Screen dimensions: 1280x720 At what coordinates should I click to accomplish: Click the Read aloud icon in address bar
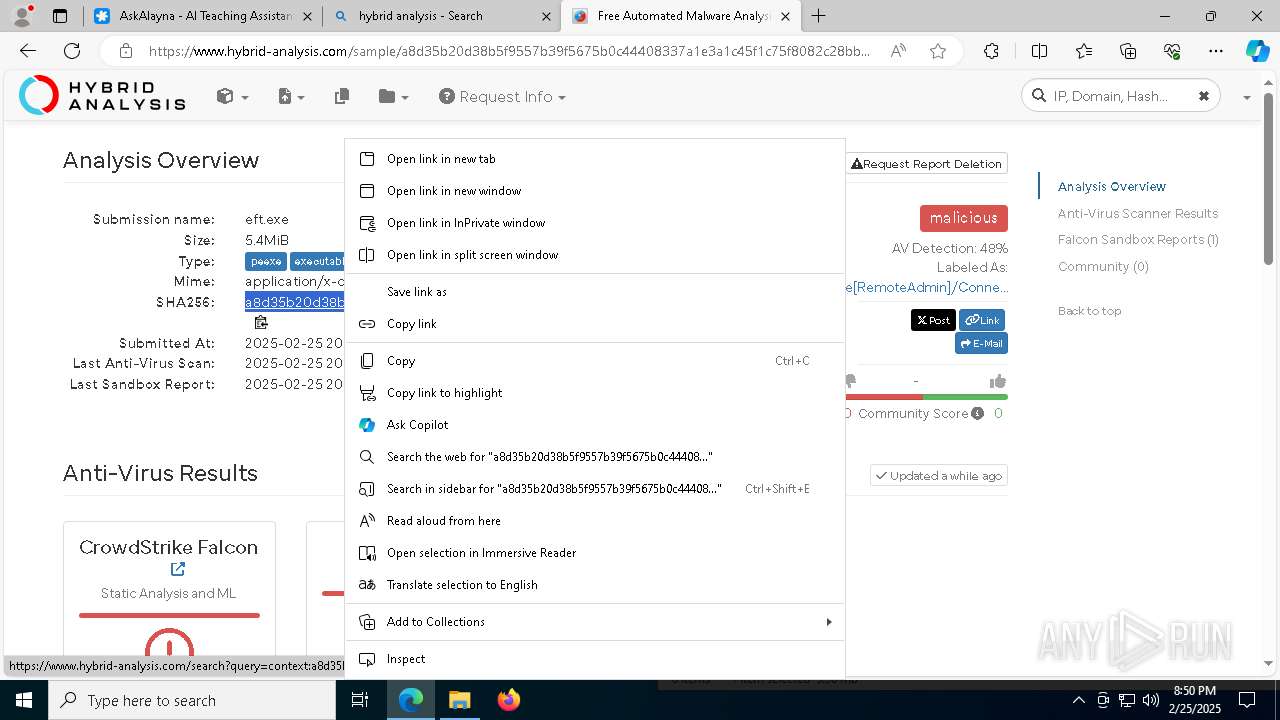click(x=898, y=51)
